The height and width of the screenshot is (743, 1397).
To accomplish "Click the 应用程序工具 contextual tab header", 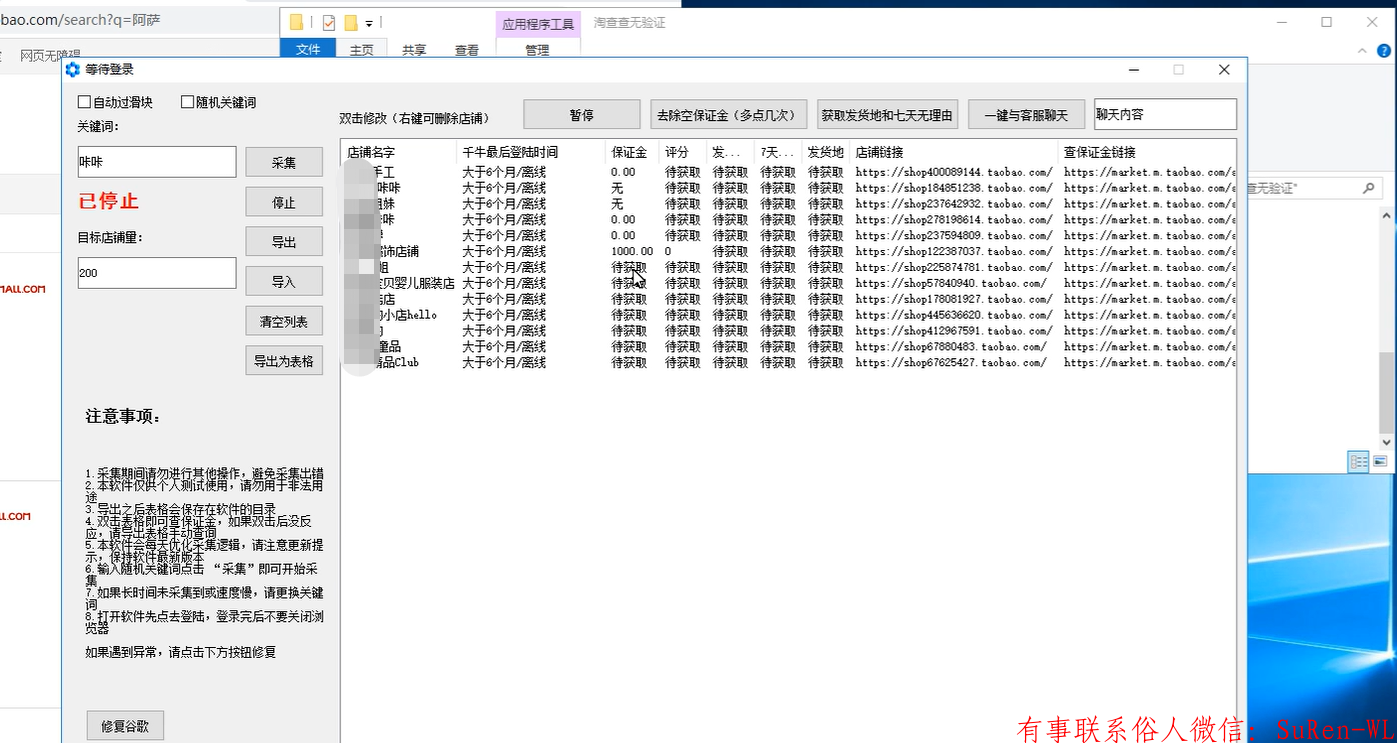I will (538, 24).
